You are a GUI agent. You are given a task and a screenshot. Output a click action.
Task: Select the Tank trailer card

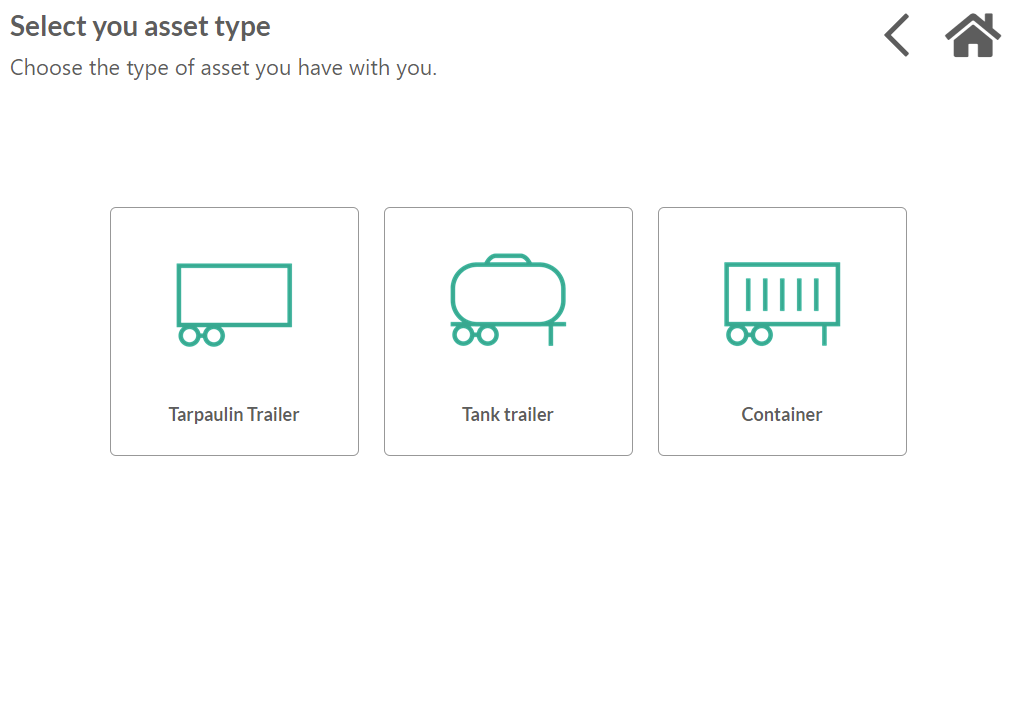pos(508,331)
